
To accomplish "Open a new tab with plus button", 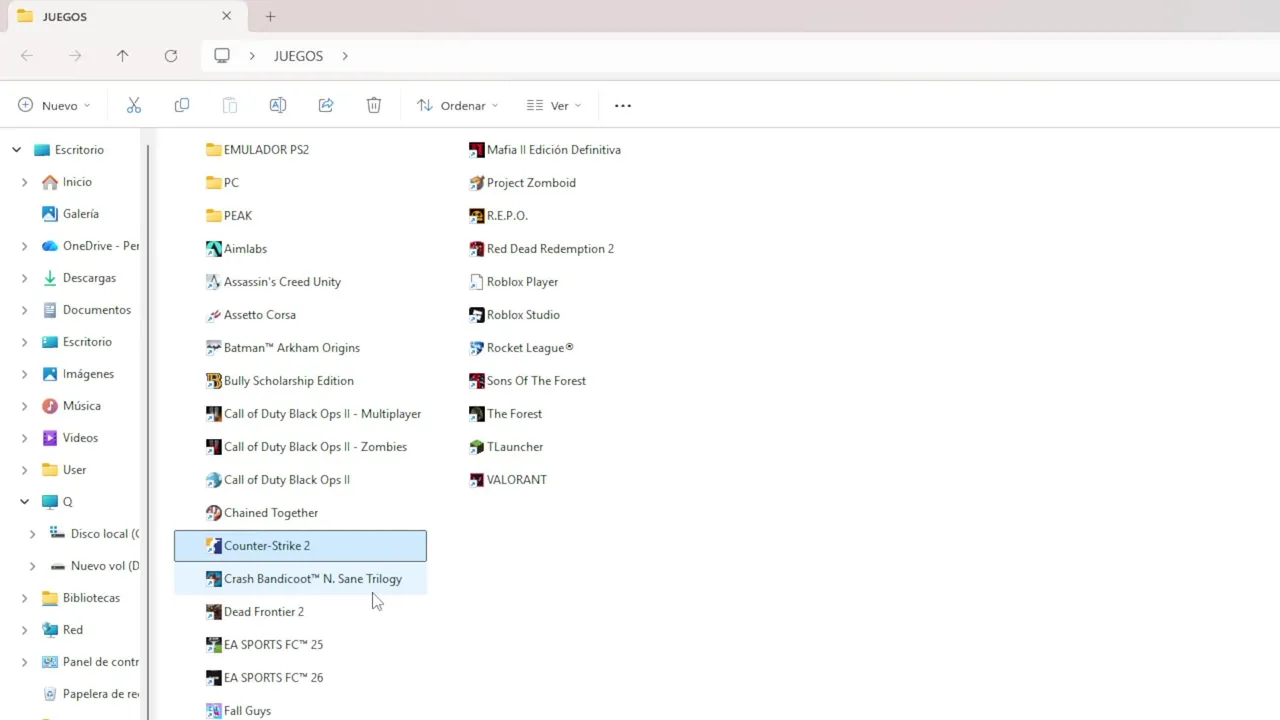I will click(270, 16).
